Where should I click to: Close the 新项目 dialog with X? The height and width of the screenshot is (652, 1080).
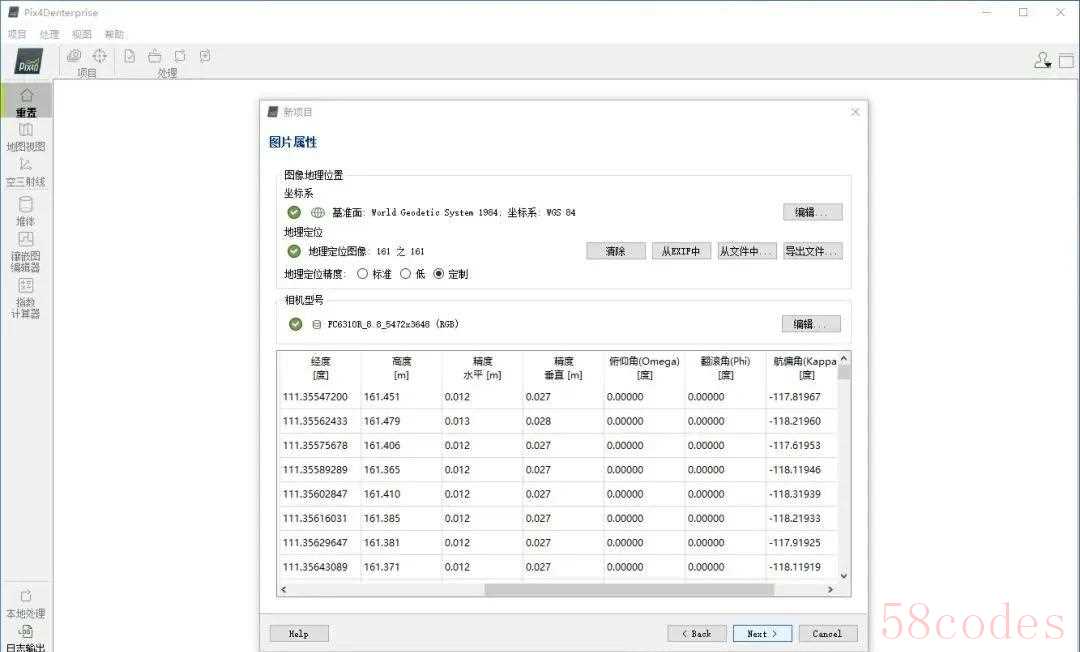point(855,112)
